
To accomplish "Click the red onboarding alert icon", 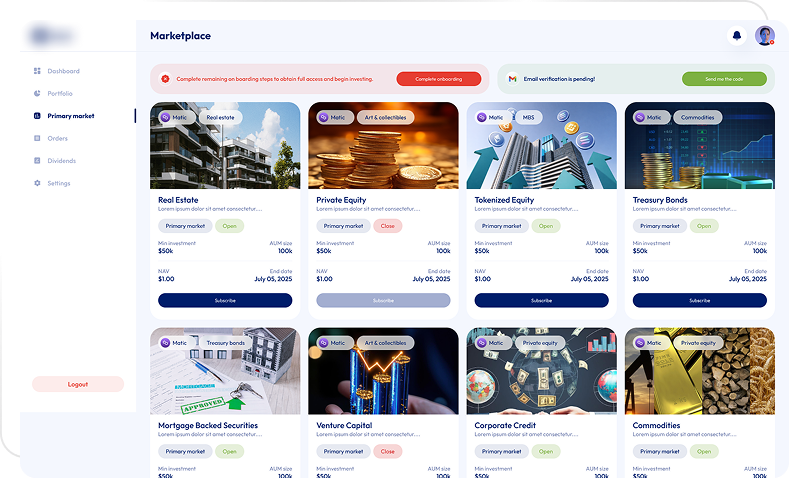I will [x=165, y=78].
